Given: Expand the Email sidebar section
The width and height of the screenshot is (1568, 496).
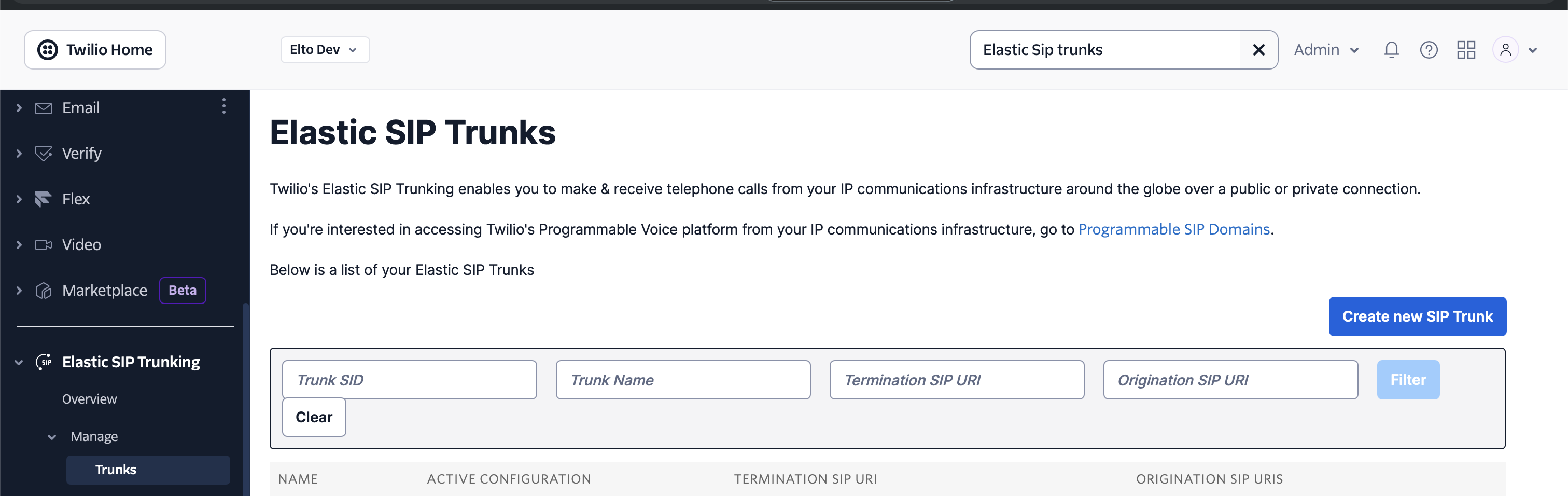Looking at the screenshot, I should point(19,108).
